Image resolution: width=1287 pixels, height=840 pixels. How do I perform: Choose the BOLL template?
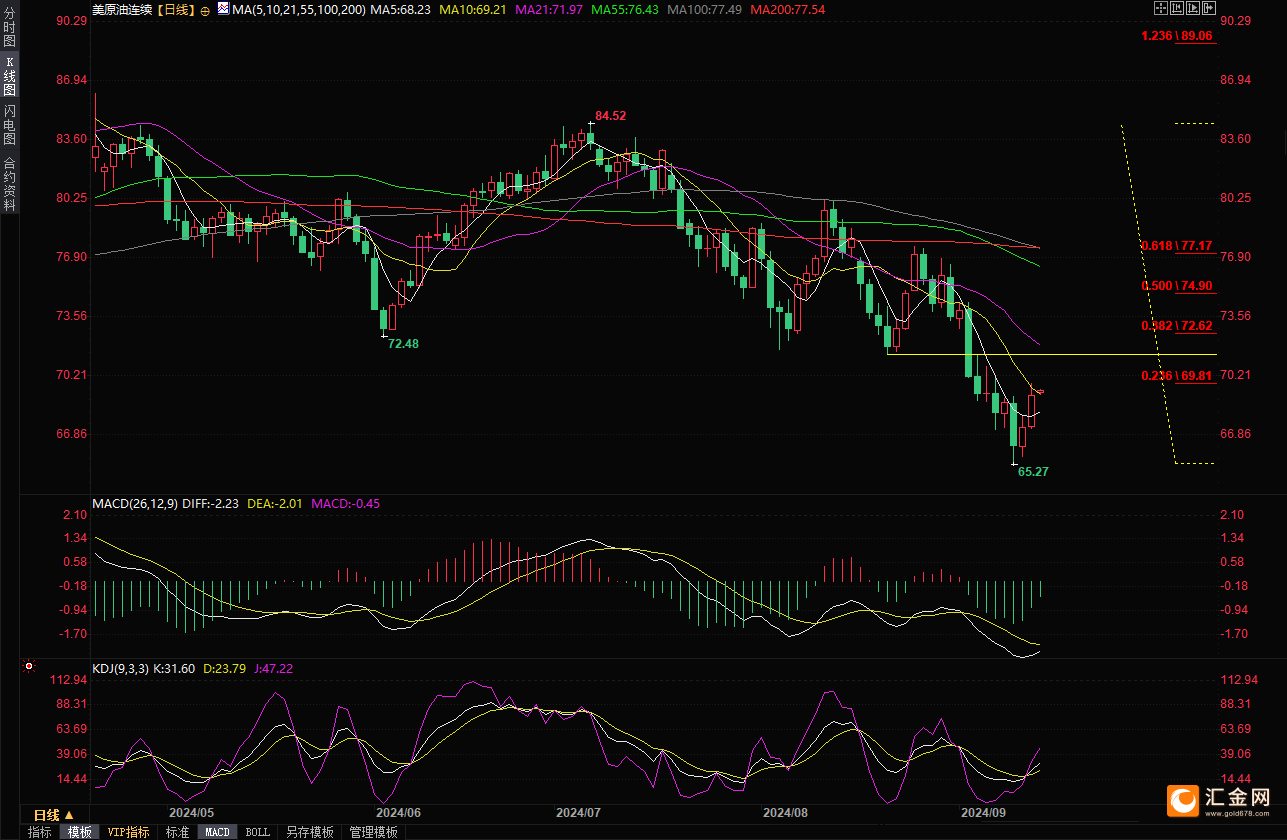[x=257, y=832]
